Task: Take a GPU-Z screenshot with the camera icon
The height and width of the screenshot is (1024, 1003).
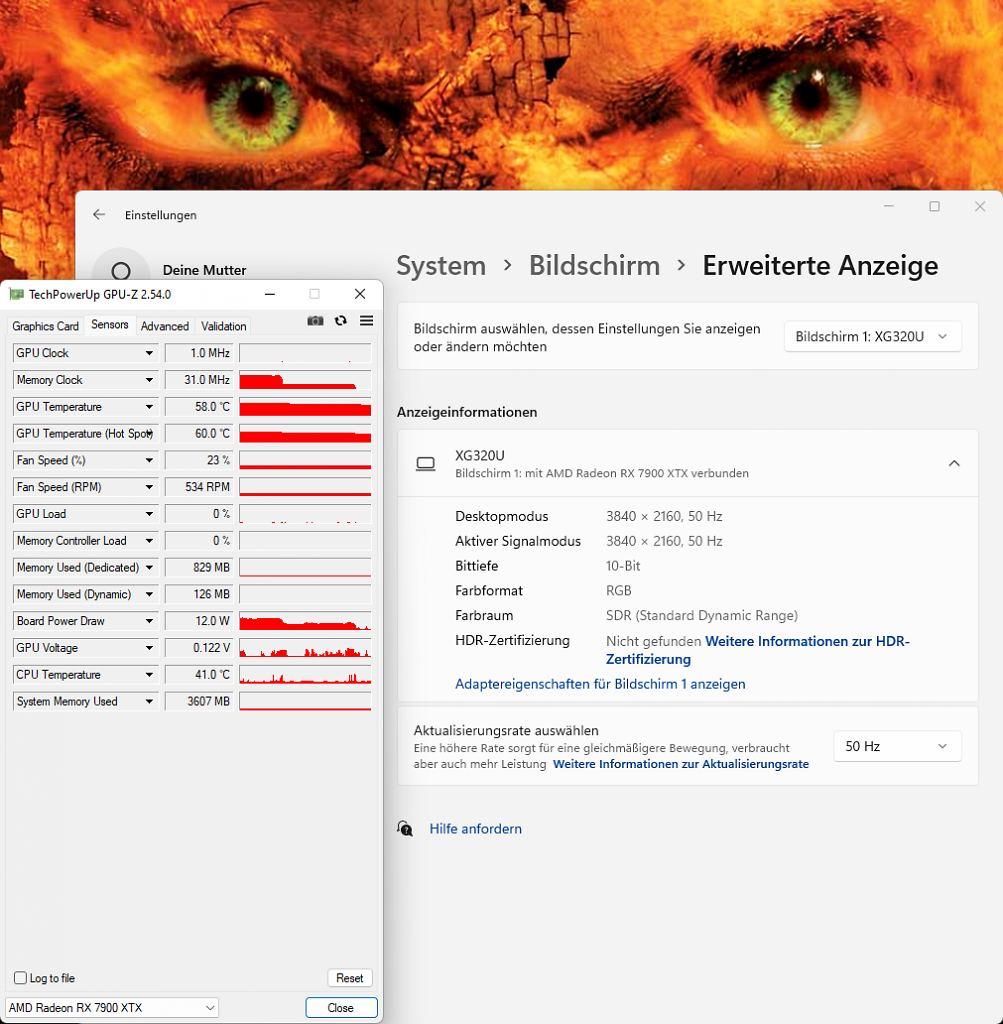Action: coord(315,321)
